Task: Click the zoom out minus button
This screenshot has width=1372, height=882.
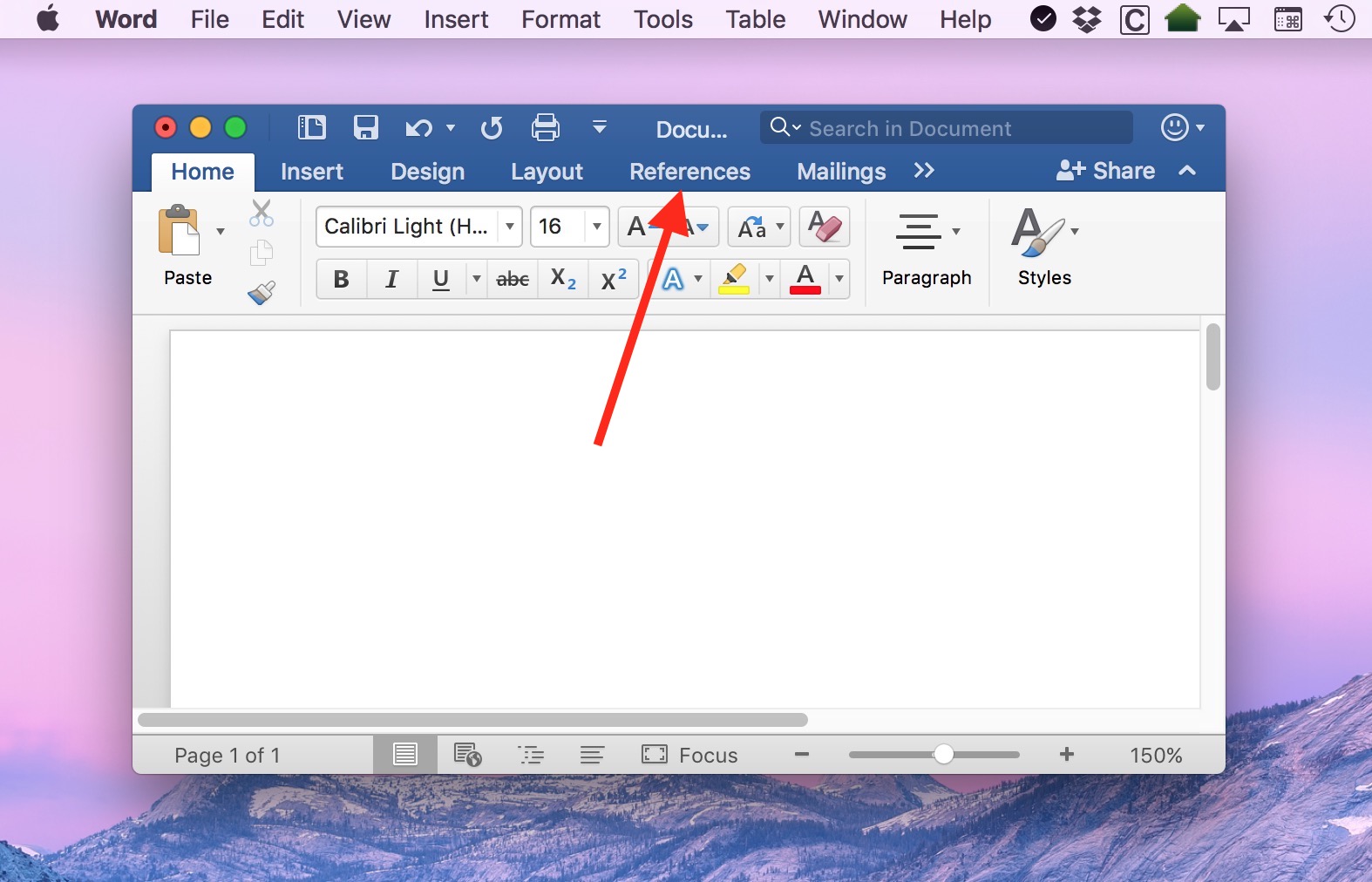Action: pos(802,755)
